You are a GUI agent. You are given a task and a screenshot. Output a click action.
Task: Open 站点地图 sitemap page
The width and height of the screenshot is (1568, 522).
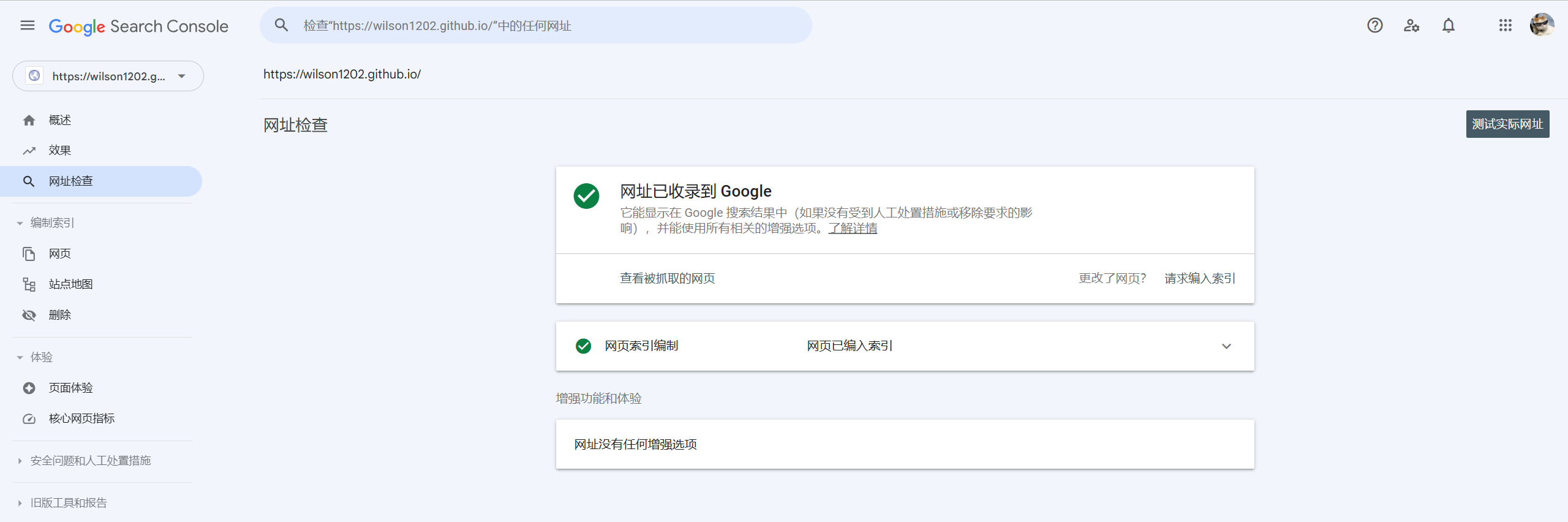70,284
